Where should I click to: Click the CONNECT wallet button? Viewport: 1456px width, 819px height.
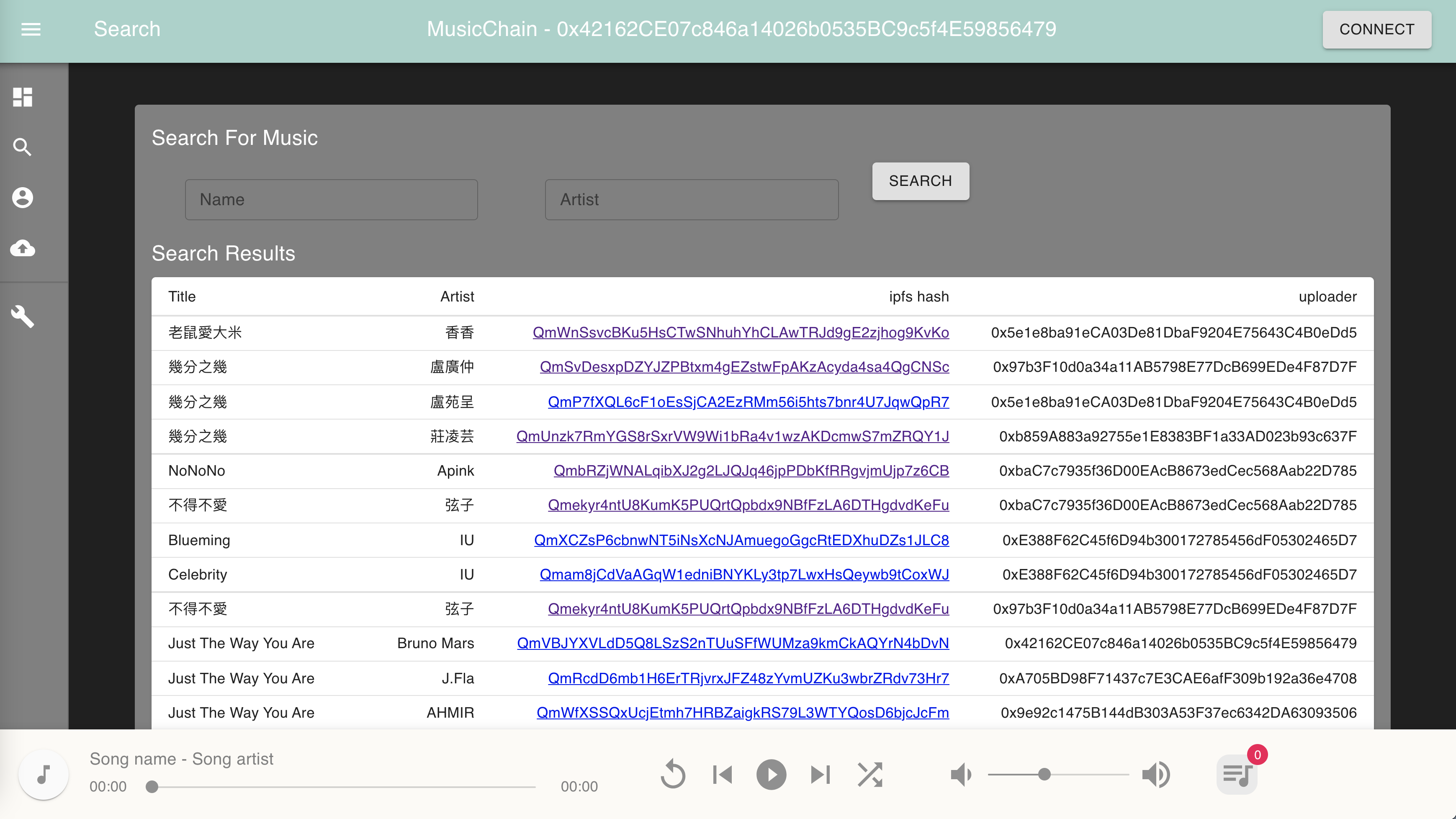coord(1376,29)
